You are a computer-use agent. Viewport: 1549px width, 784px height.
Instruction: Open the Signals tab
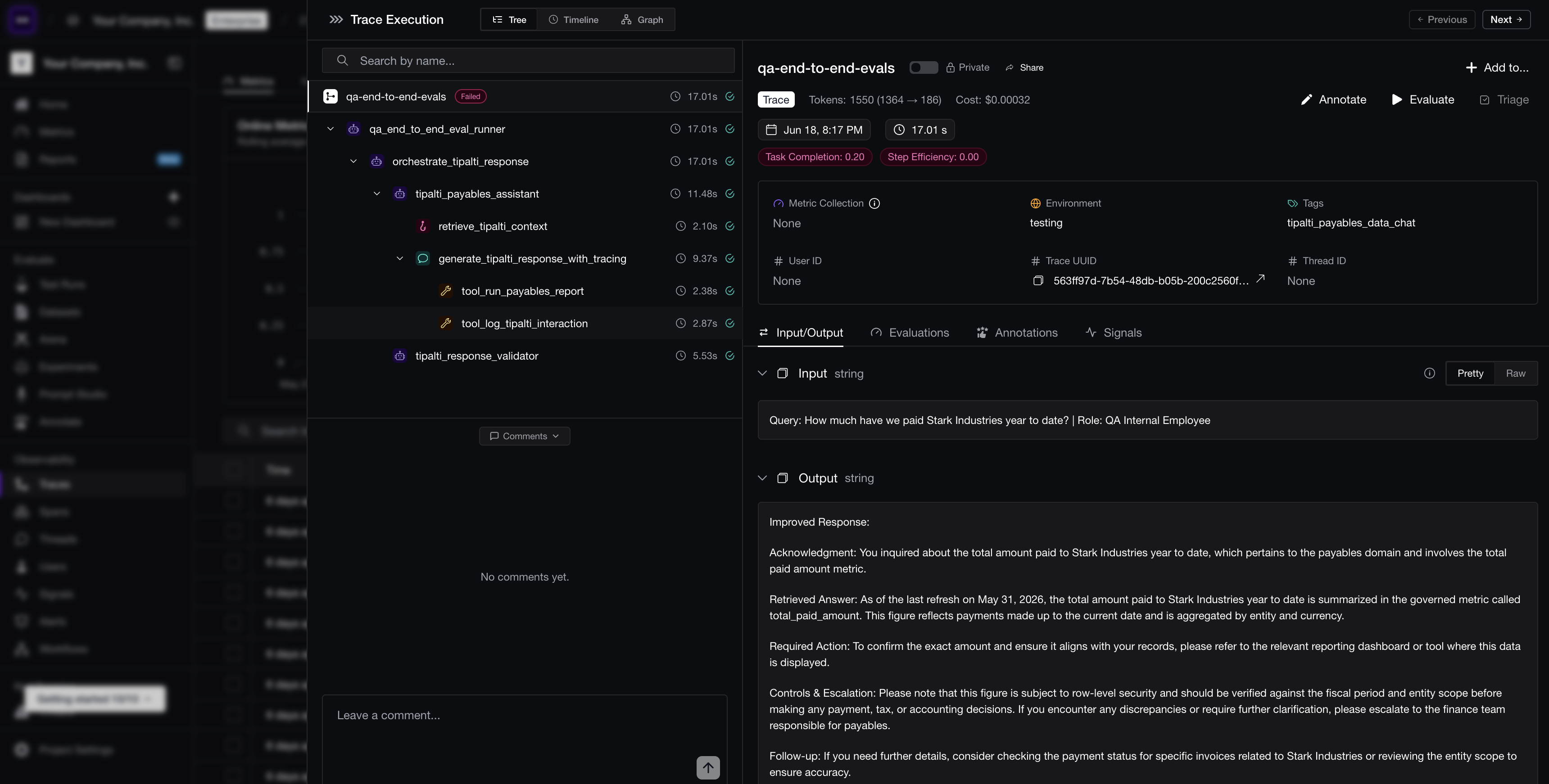[x=1114, y=333]
